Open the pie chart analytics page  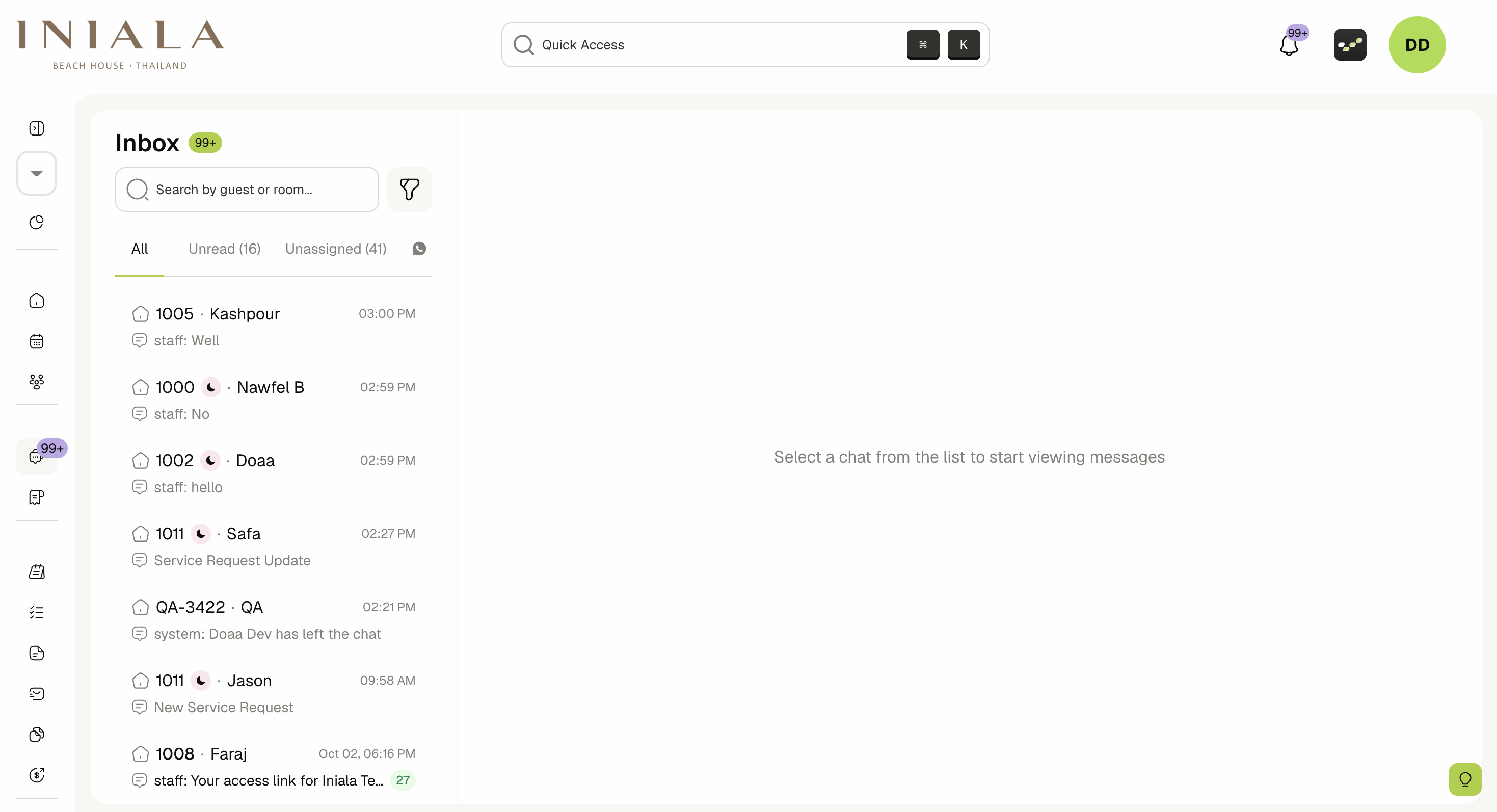point(37,222)
